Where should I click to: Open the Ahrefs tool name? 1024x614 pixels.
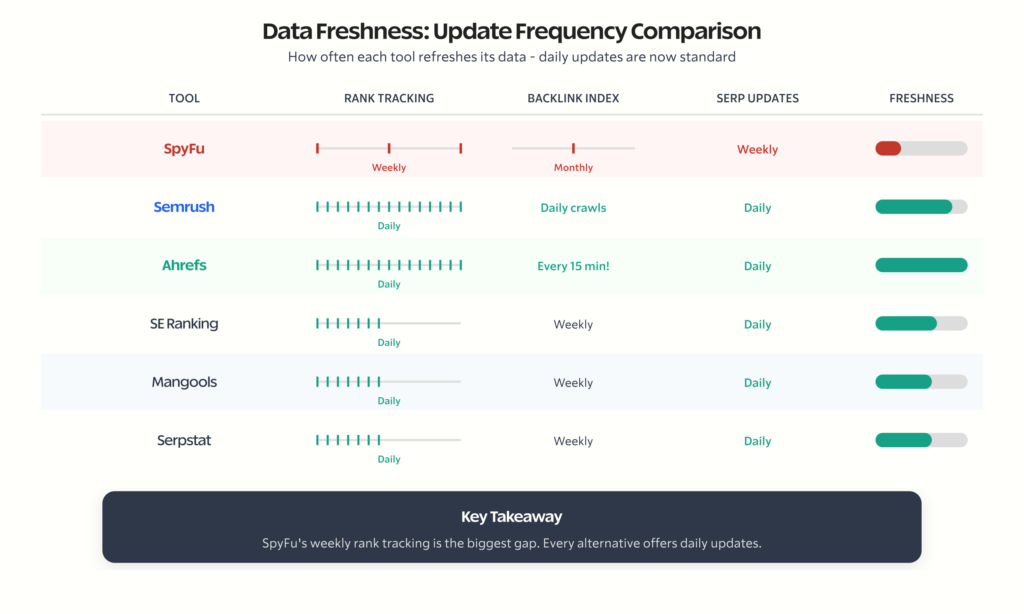coord(184,266)
